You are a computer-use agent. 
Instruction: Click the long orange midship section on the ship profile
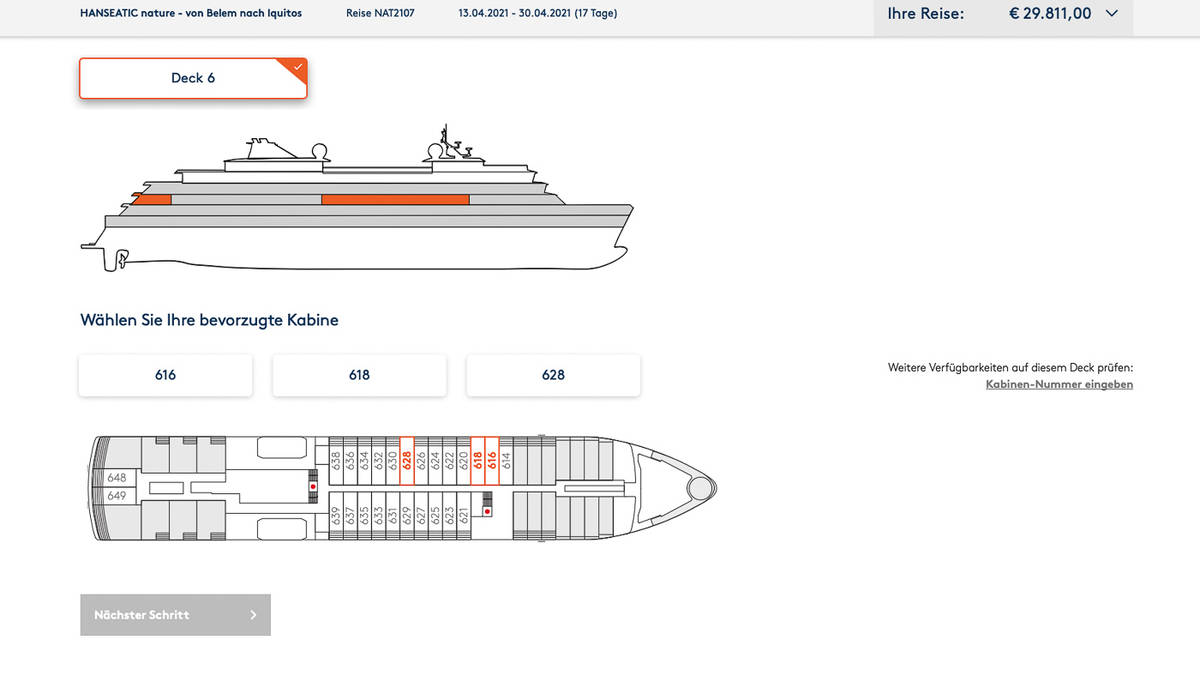(x=395, y=200)
